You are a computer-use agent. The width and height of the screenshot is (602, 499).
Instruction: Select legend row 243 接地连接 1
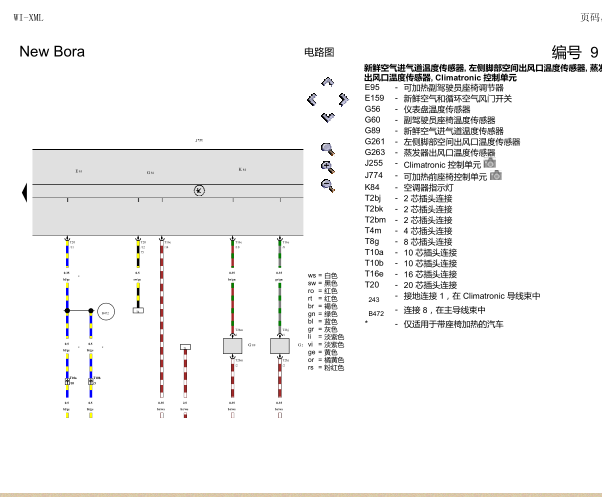[x=452, y=297]
